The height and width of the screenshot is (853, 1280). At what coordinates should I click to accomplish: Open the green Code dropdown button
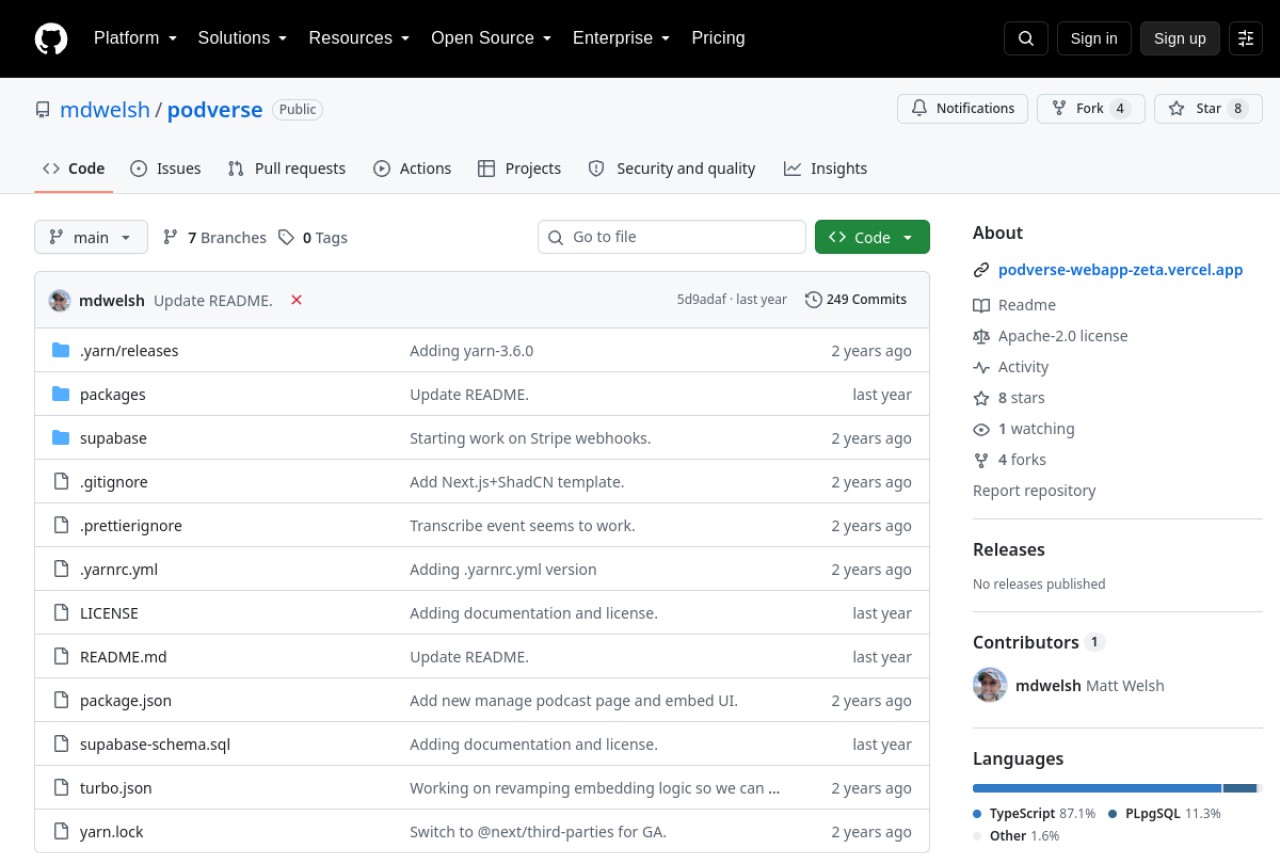tap(872, 237)
